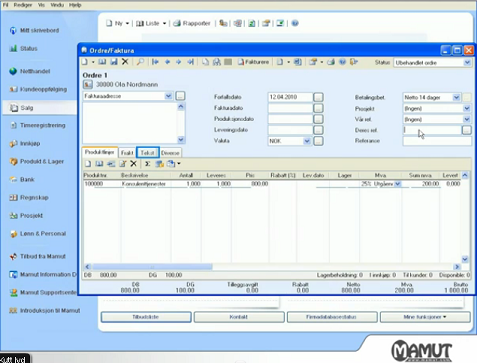Click the sum sigma icon in the product lines toolbar
Image resolution: width=477 pixels, height=363 pixels.
pyautogui.click(x=147, y=164)
